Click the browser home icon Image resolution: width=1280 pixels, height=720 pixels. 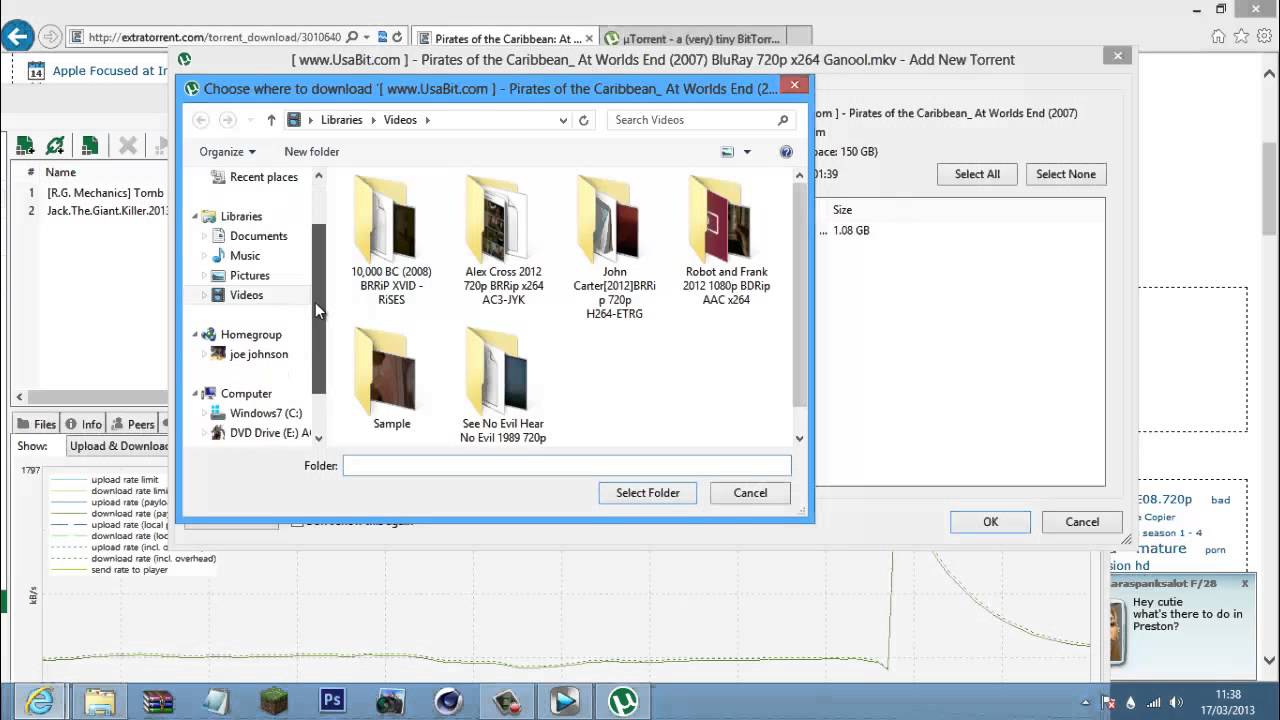click(1218, 36)
